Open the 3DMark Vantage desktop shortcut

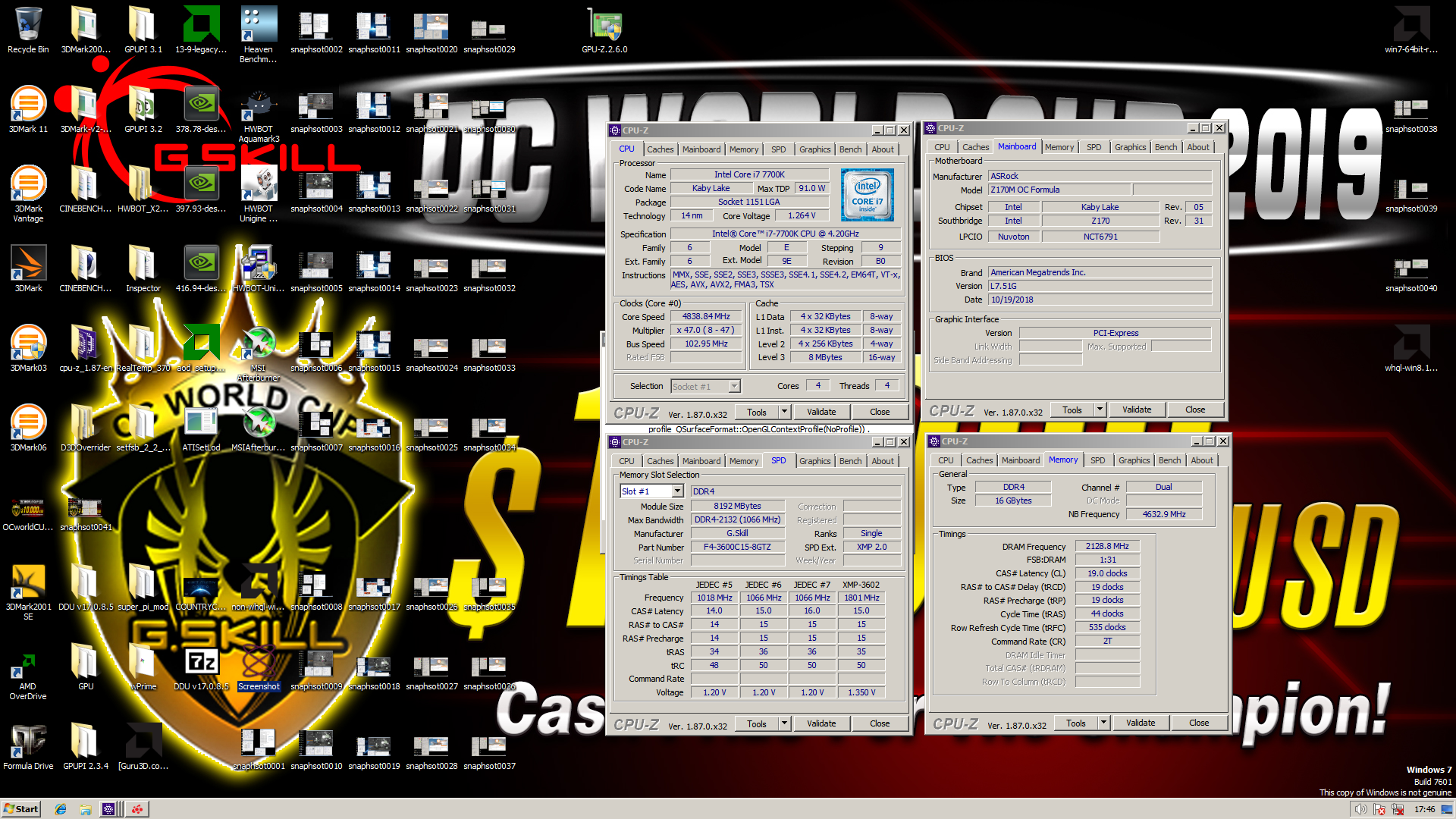(x=28, y=194)
